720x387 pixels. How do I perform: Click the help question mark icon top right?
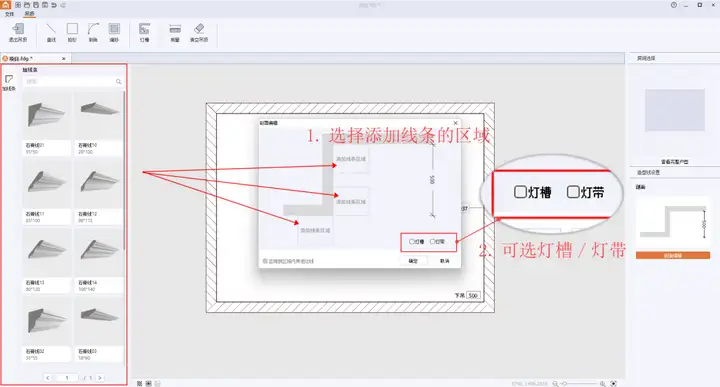pyautogui.click(x=674, y=5)
